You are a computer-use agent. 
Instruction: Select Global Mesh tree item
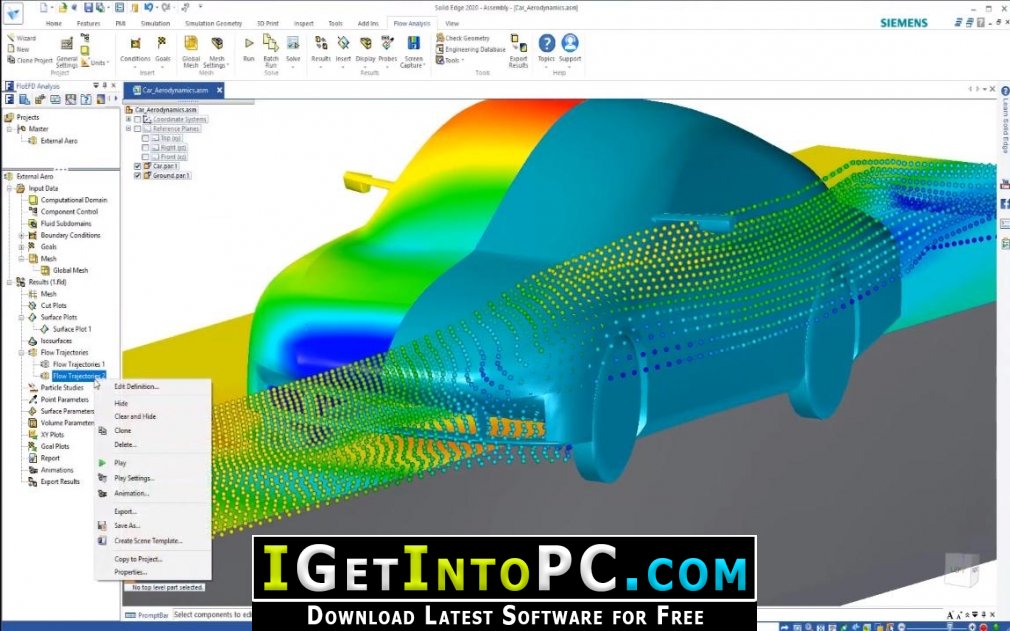coord(64,270)
